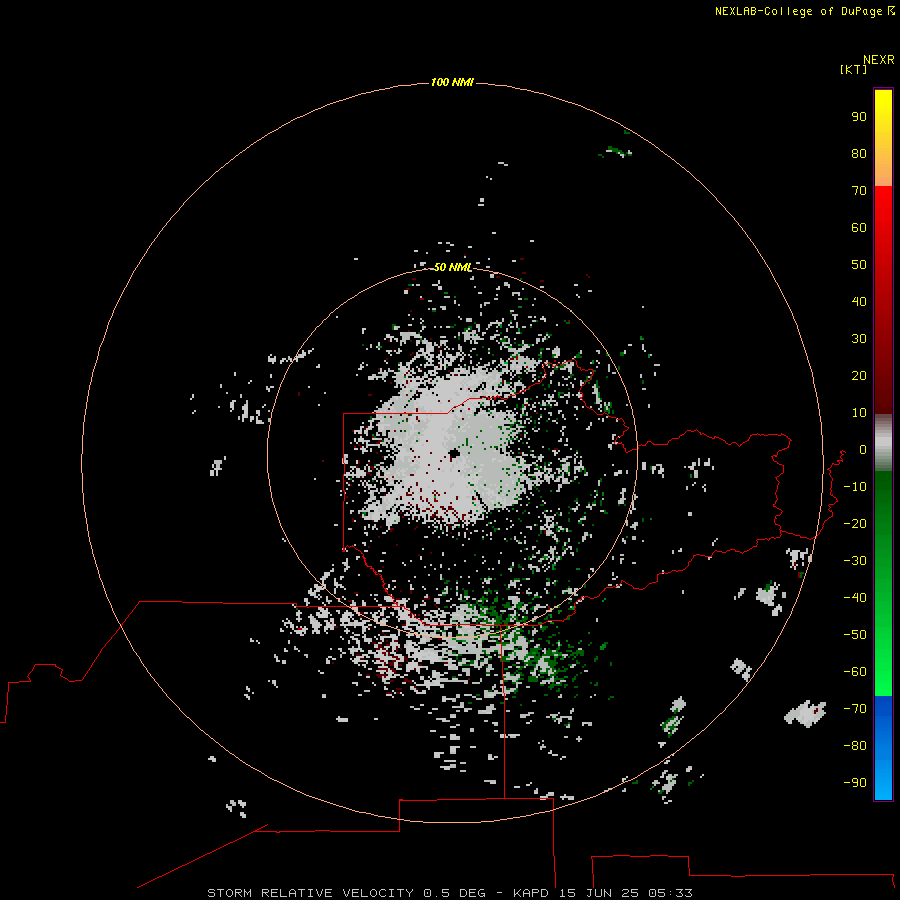Image resolution: width=900 pixels, height=900 pixels.
Task: Click the gray zero-velocity segment of color bar
Action: (x=883, y=443)
